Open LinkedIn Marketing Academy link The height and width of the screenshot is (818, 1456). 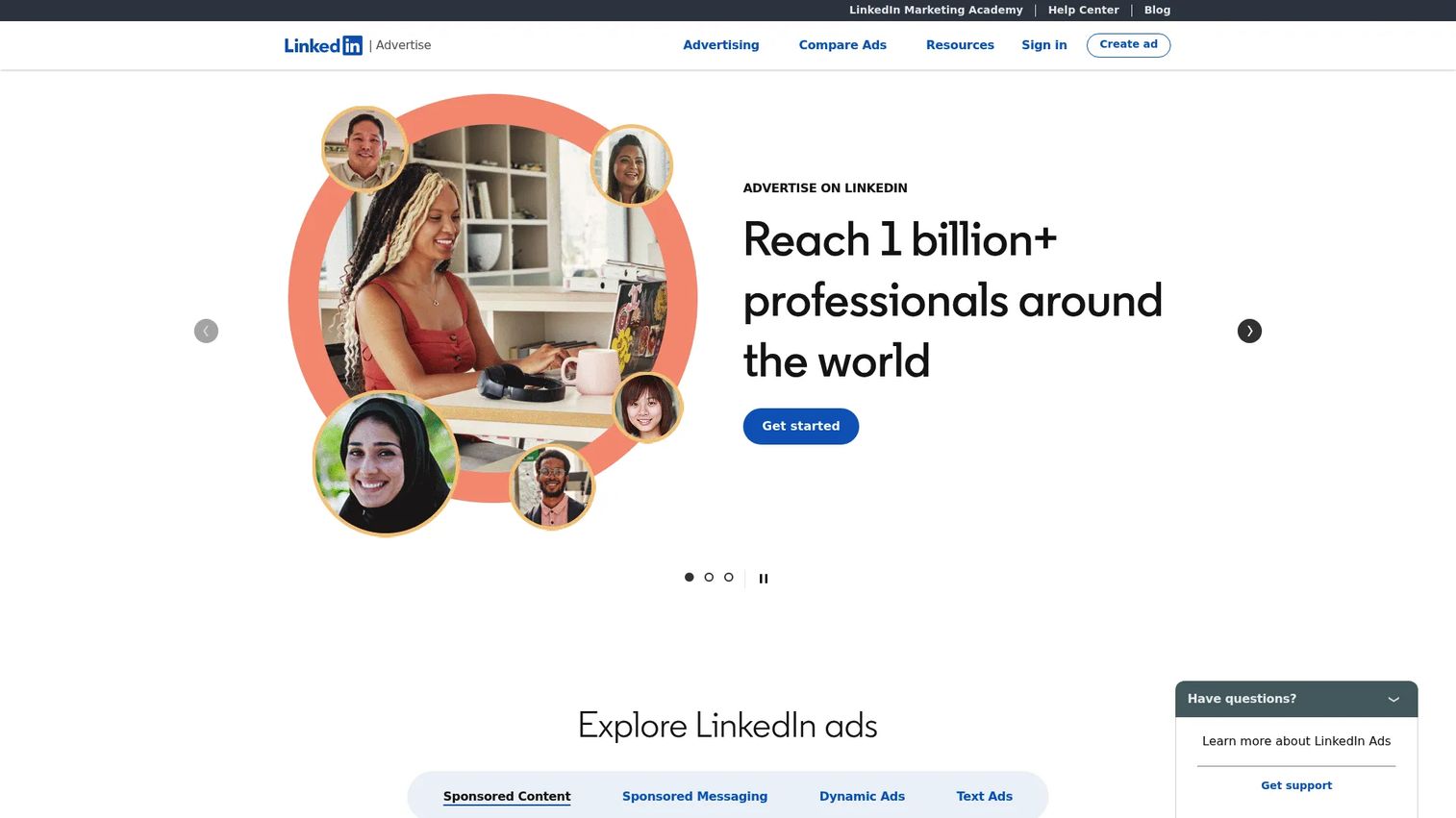click(936, 10)
